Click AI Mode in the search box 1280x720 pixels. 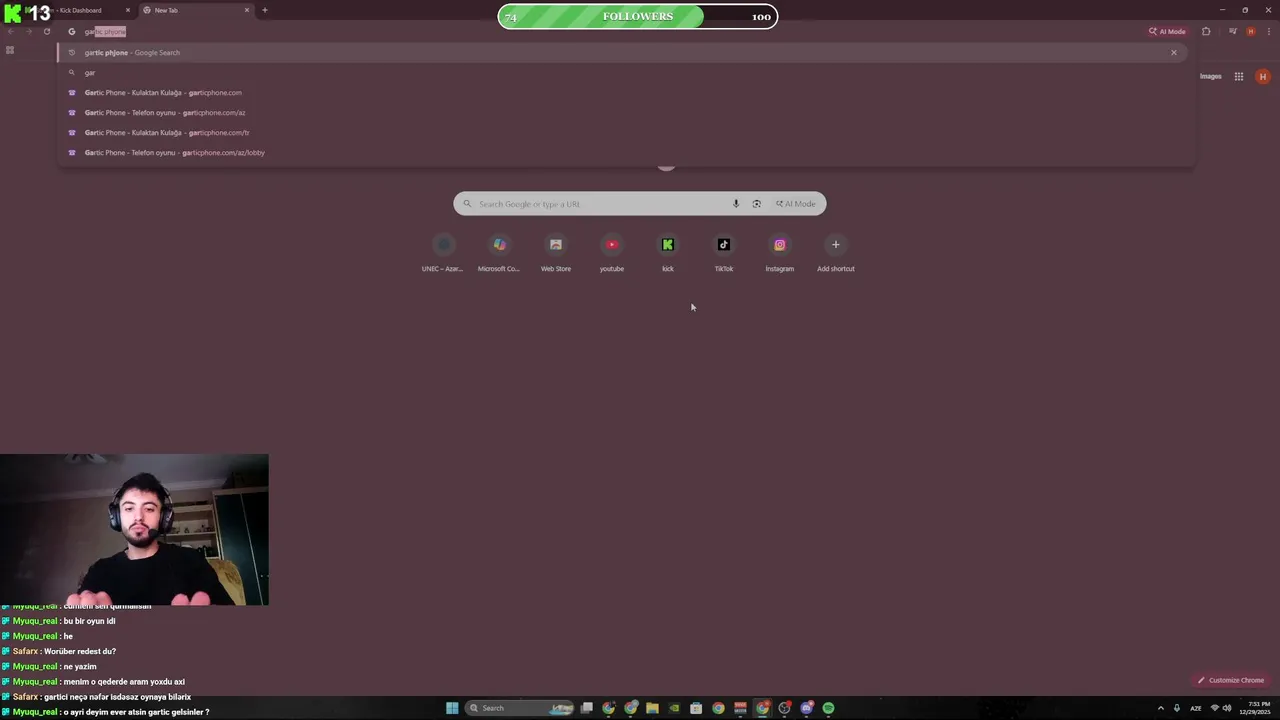click(x=796, y=204)
